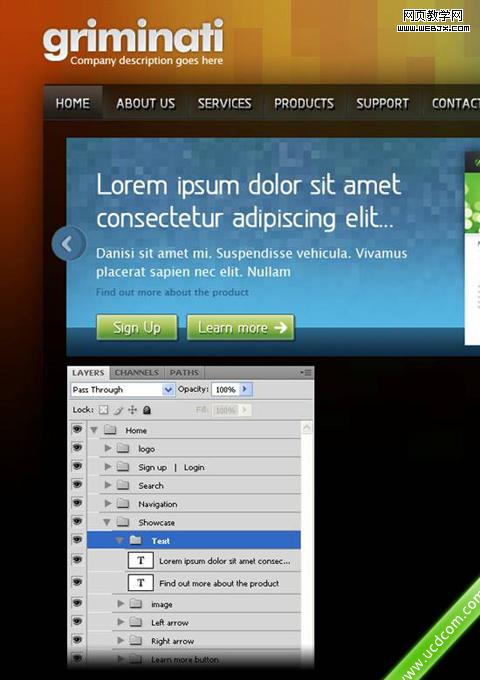Select the Sign up | Login group name
The width and height of the screenshot is (480, 680).
click(x=171, y=467)
